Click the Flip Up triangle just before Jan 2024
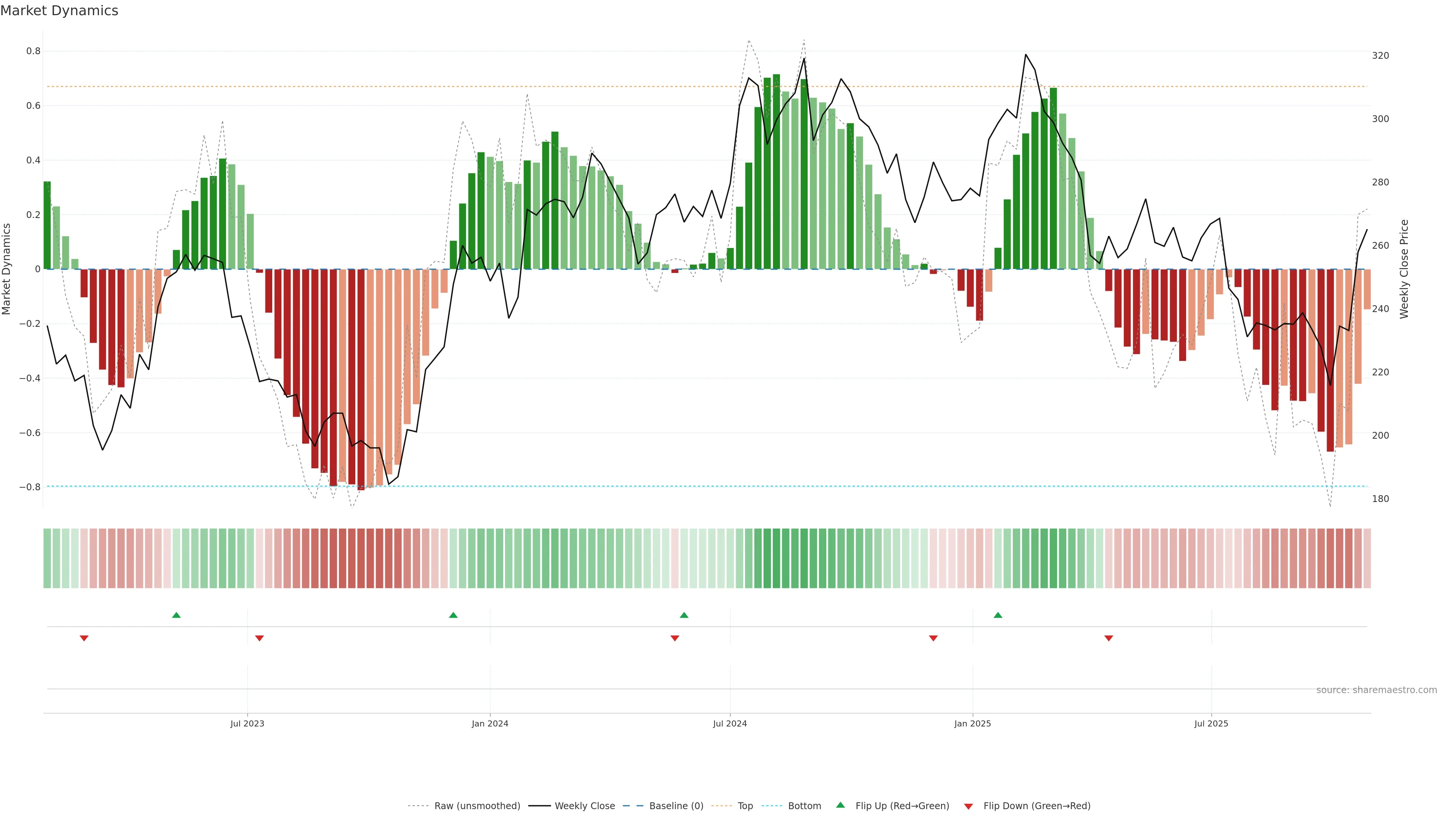The image size is (1456, 819). [453, 615]
